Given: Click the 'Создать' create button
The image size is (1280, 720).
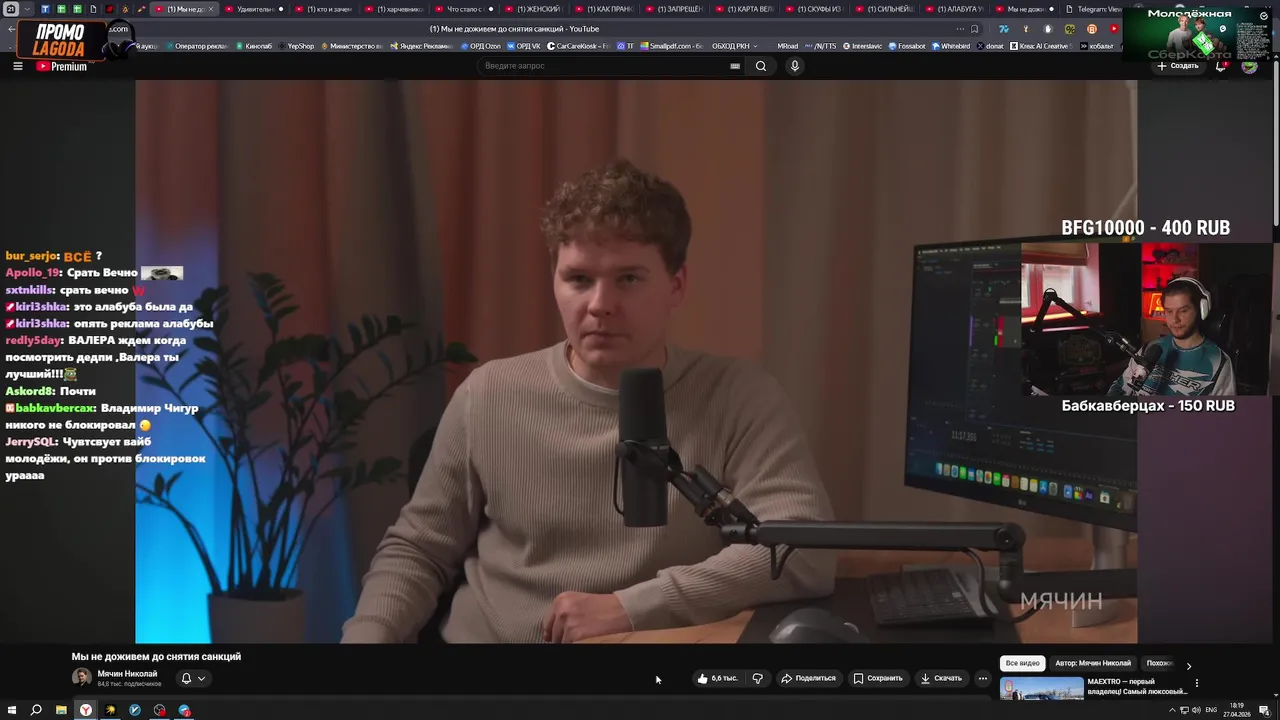Looking at the screenshot, I should [x=1178, y=66].
